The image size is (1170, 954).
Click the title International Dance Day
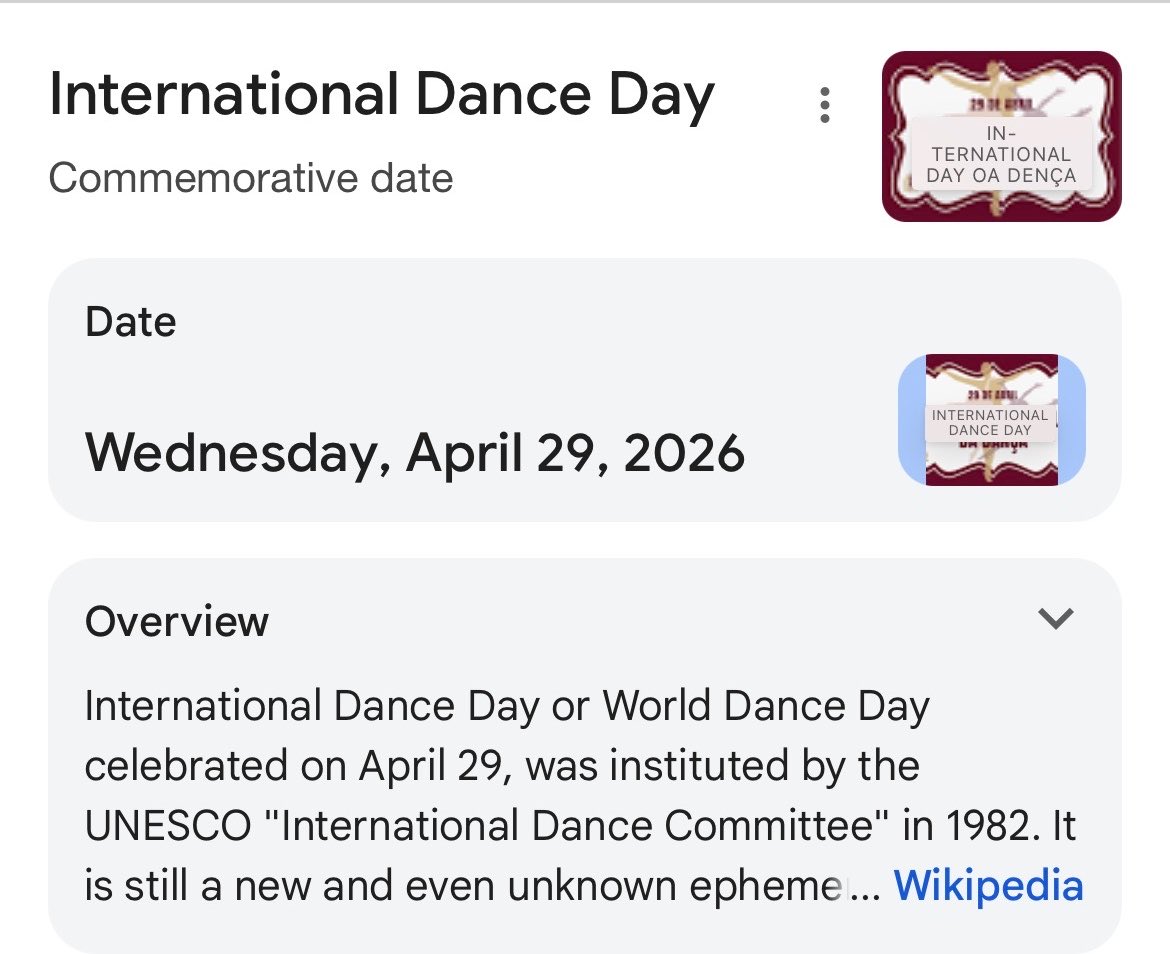coord(382,95)
